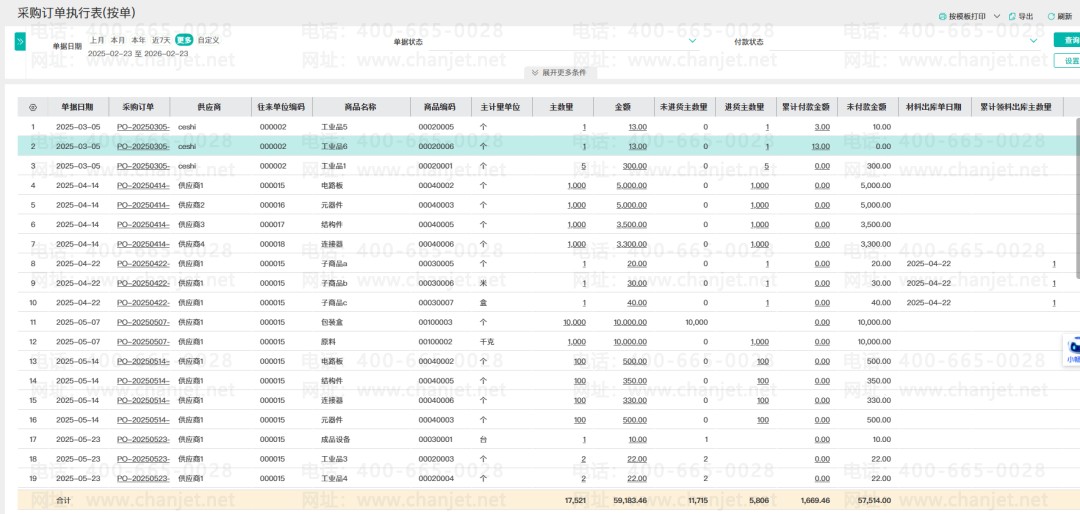
Task: Click the 更多 date range pill
Action: 184,40
